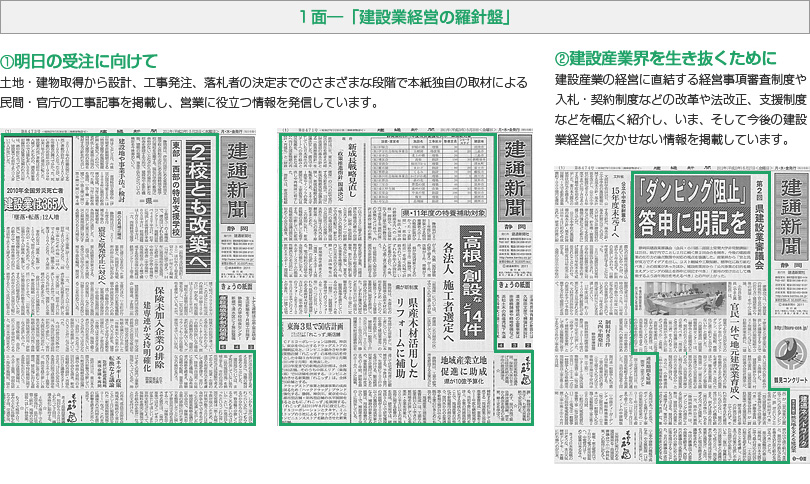Open the newspaper thumbnail headlined 2校とも改築へ
Screen dimensions: 810x484
[x=128, y=277]
